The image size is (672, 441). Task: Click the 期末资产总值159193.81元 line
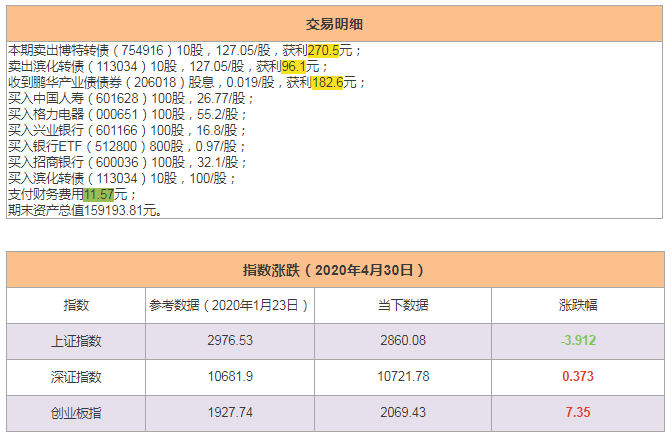point(85,210)
